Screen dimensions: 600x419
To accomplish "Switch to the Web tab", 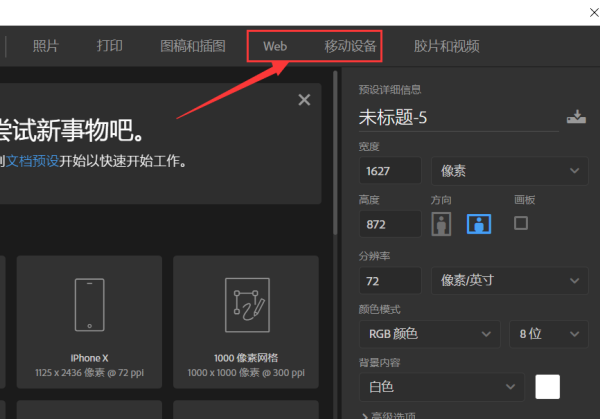I will (275, 46).
